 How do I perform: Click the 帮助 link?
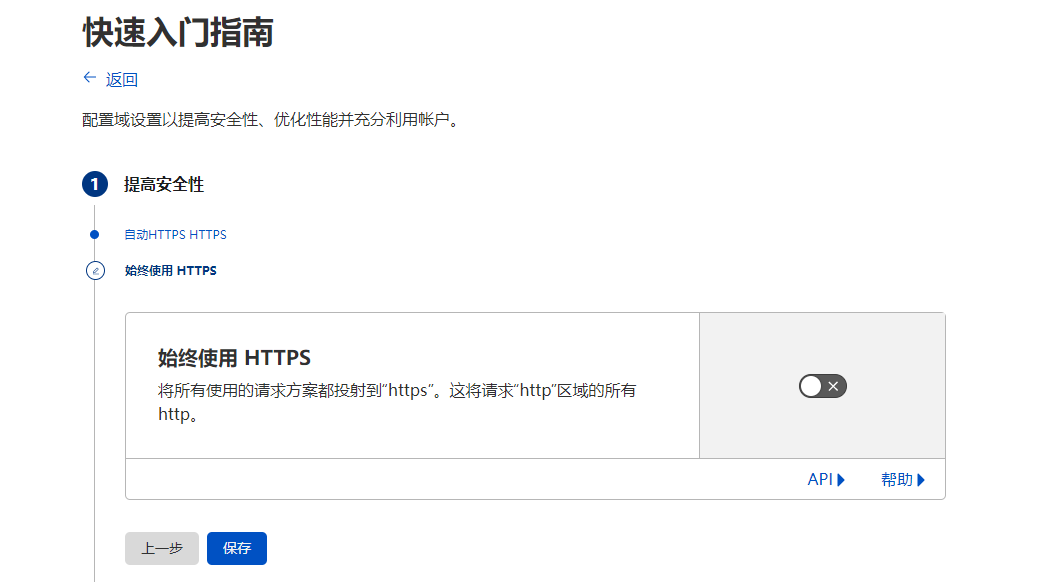pos(898,479)
